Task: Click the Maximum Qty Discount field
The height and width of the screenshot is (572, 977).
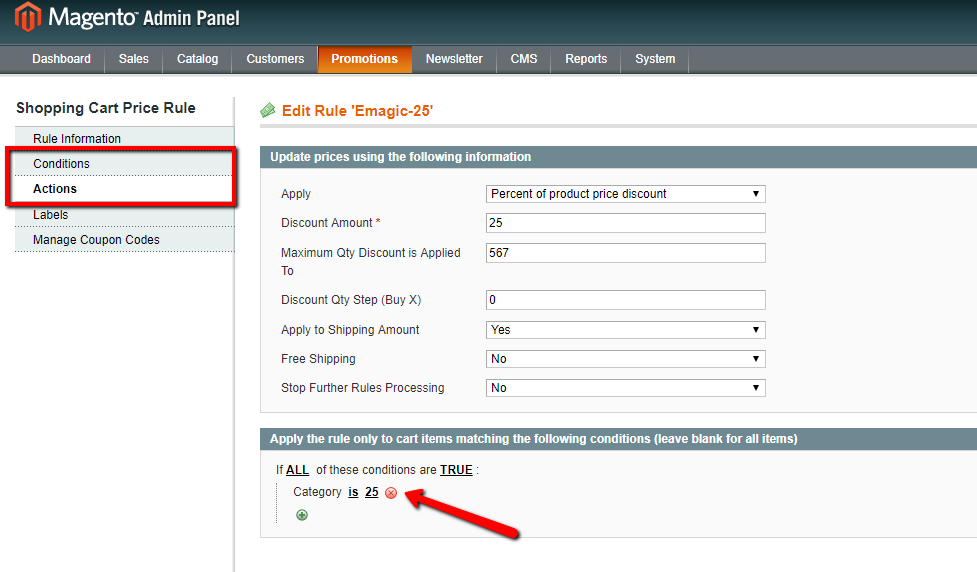Action: click(x=626, y=252)
